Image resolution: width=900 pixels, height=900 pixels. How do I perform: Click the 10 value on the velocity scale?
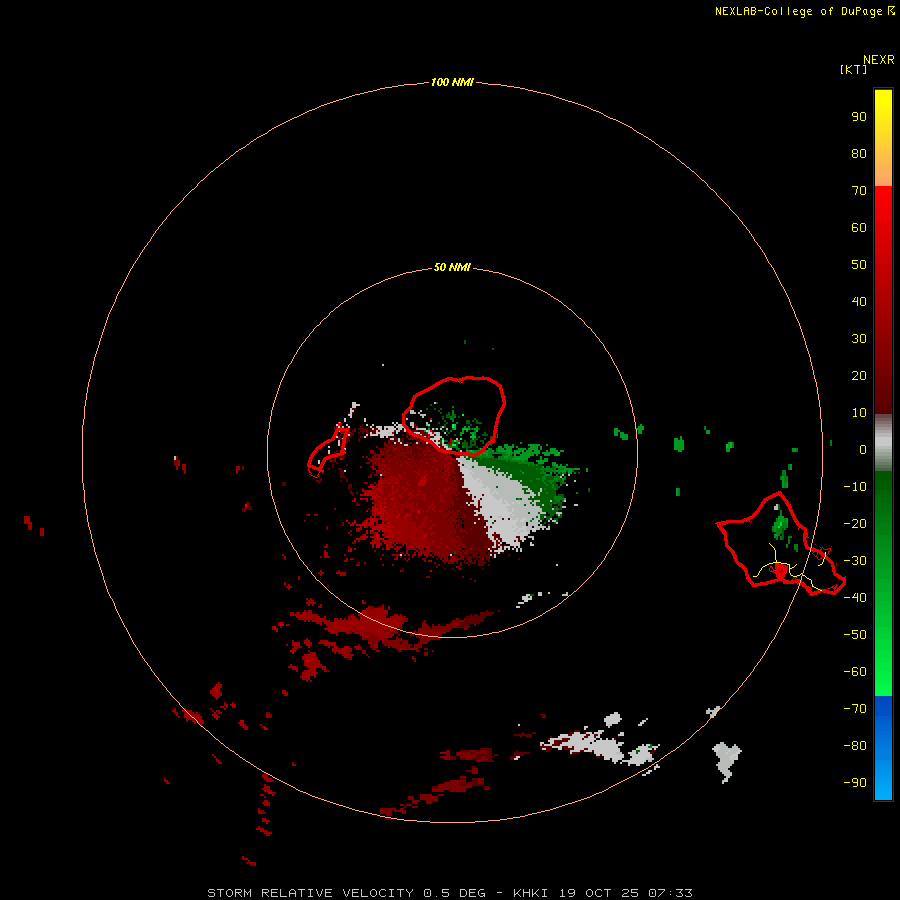(x=859, y=413)
